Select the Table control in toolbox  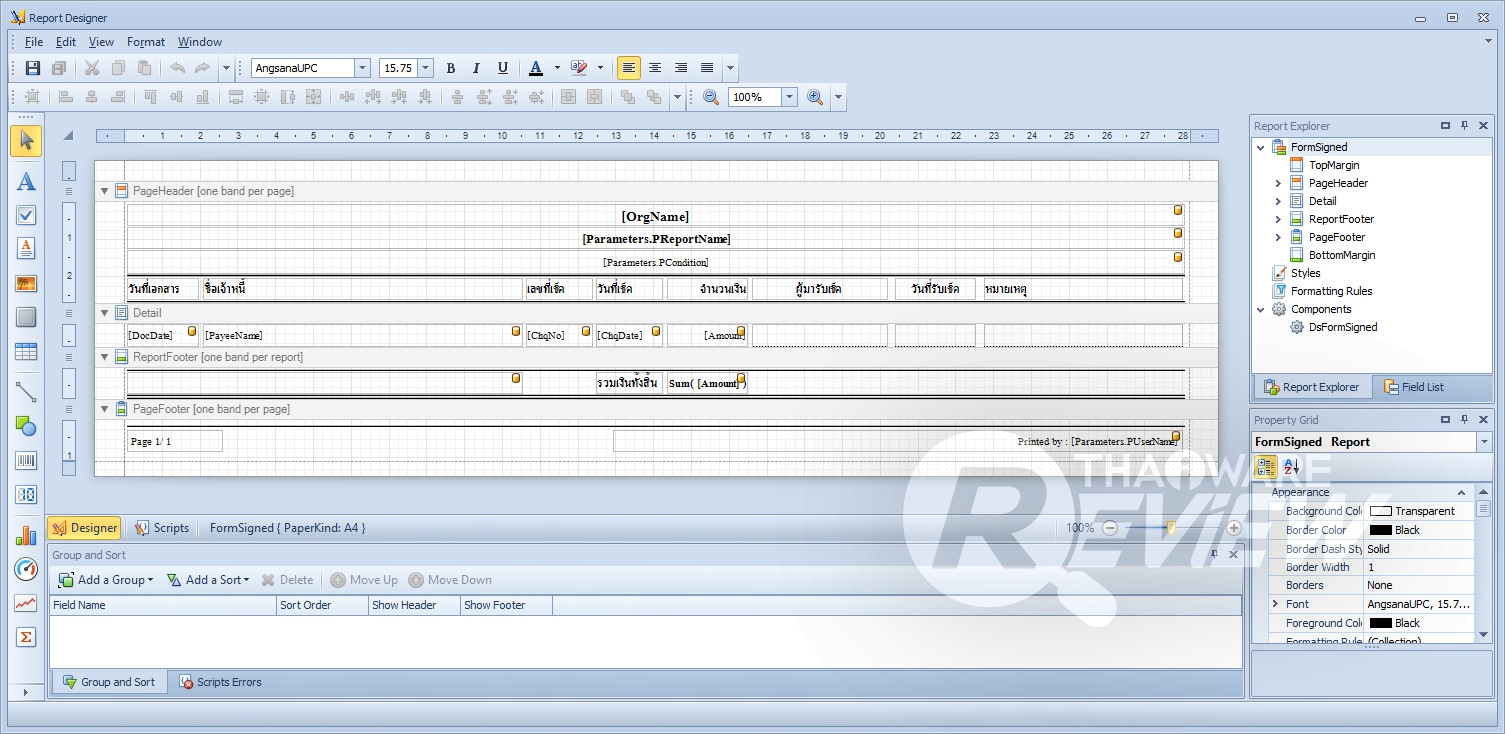[x=26, y=352]
